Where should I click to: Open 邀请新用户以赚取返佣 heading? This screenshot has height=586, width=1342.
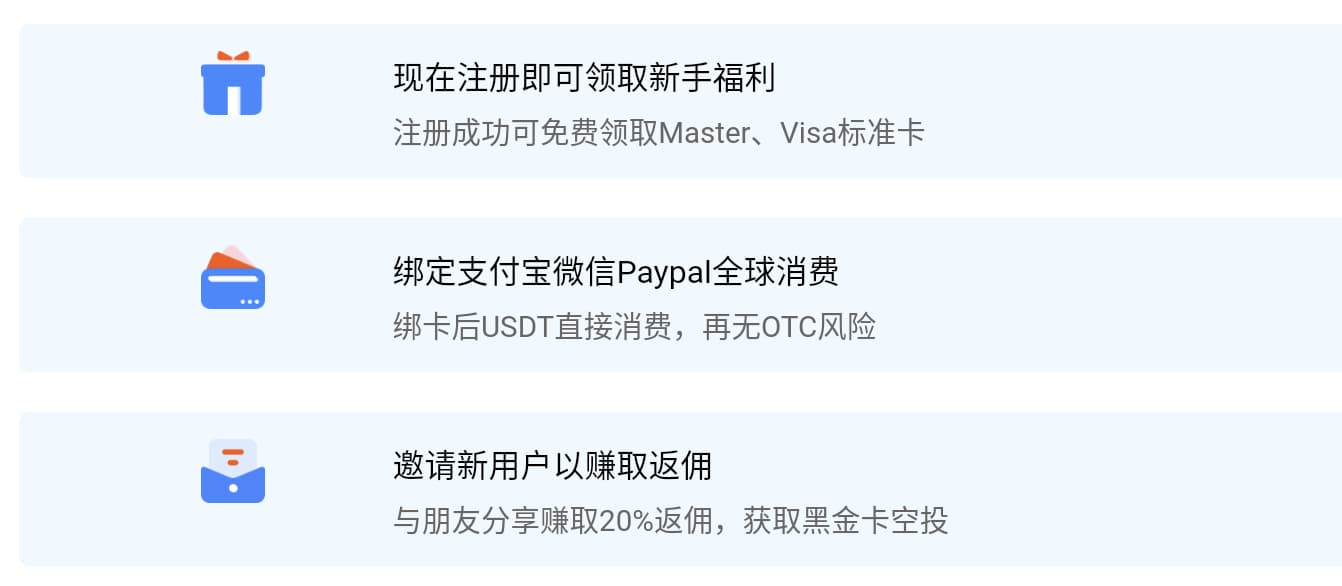553,466
